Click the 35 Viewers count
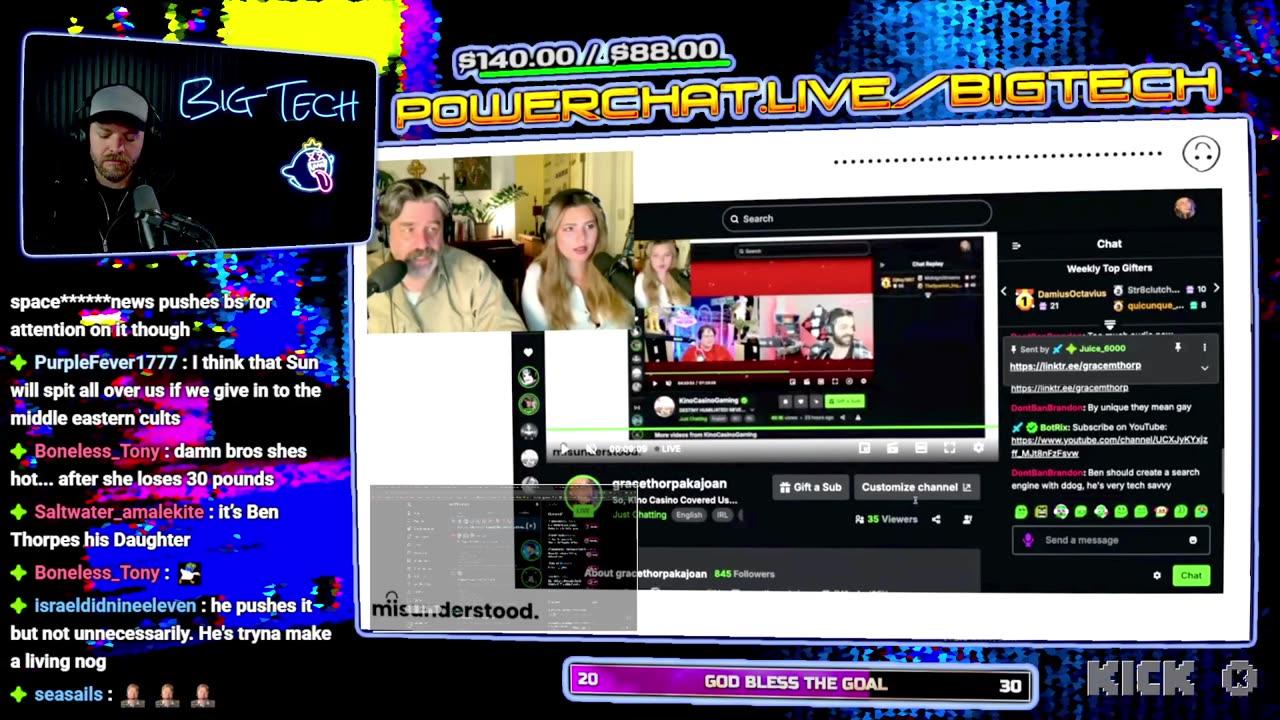 point(886,519)
